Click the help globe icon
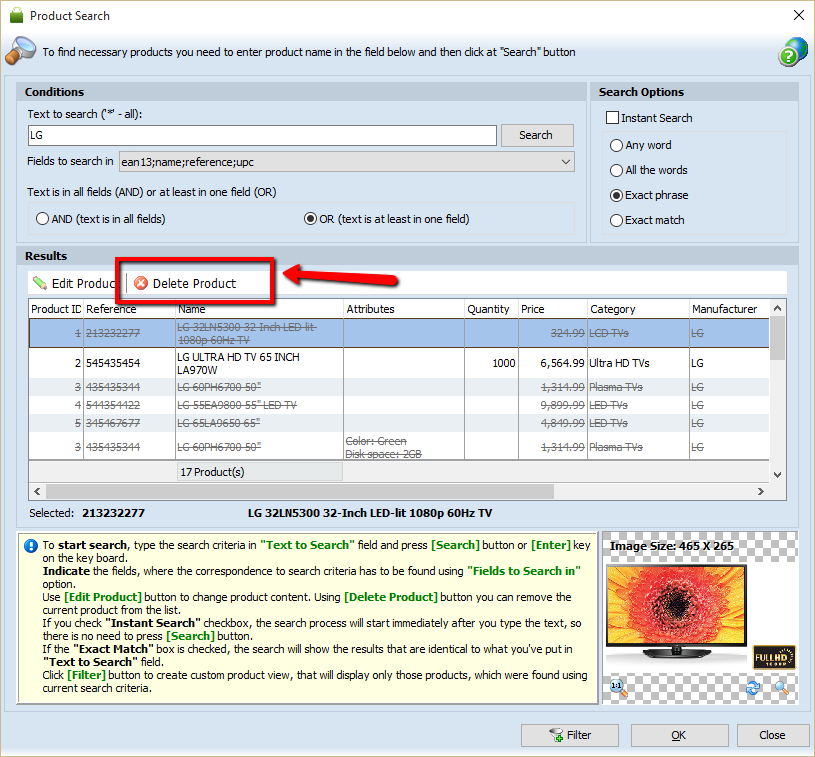This screenshot has width=815, height=757. pos(792,53)
